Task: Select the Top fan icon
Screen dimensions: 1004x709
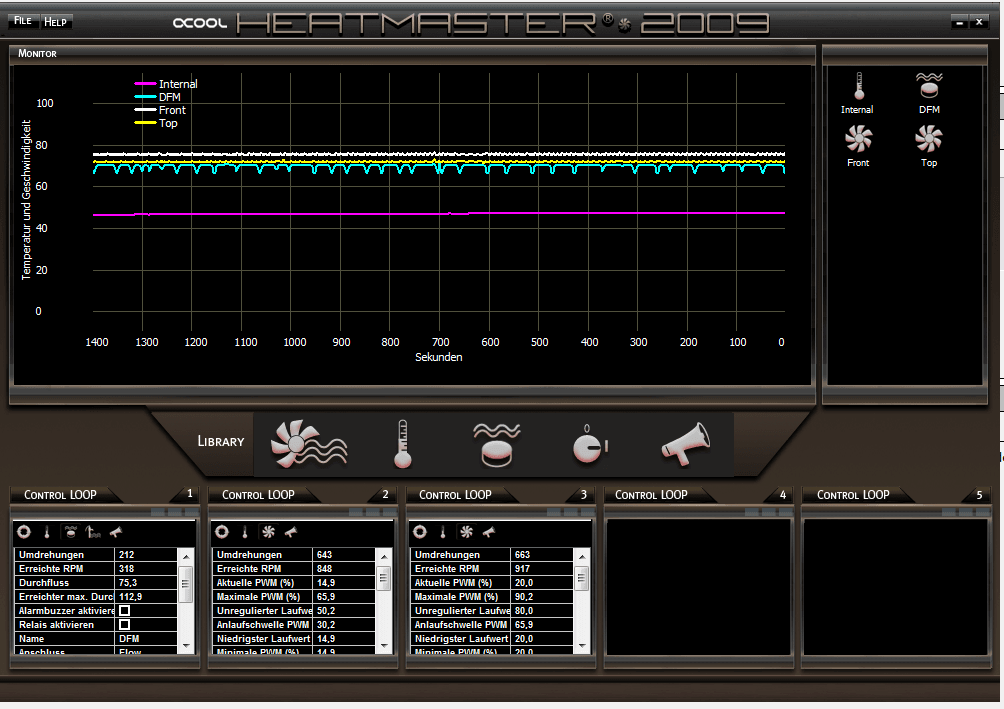Action: [x=929, y=139]
